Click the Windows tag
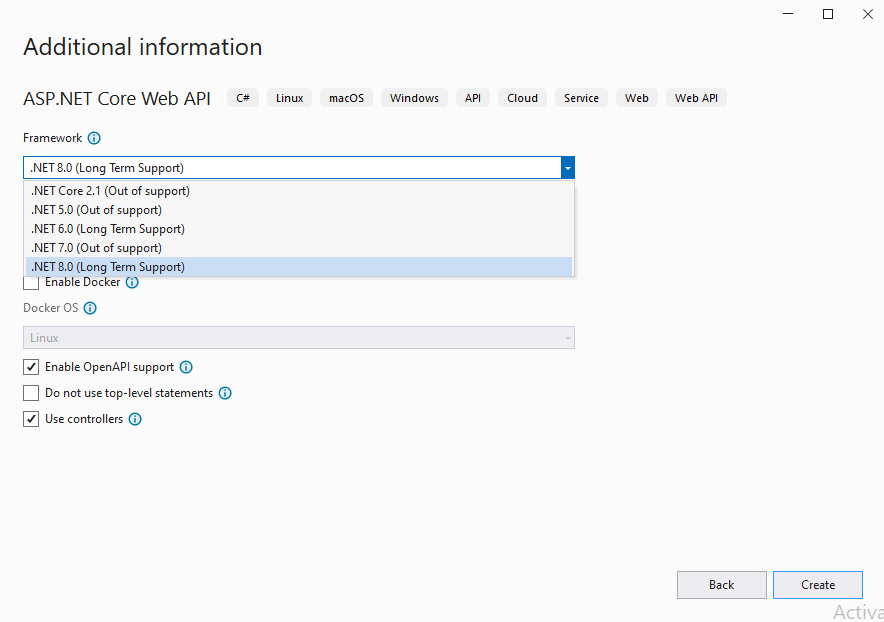The width and height of the screenshot is (884, 622). [414, 98]
